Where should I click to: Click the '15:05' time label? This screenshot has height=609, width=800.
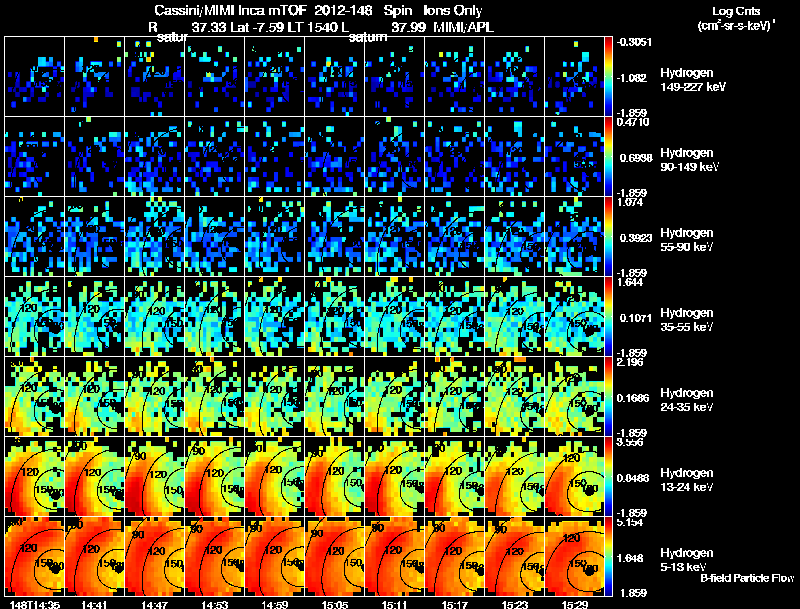tap(335, 604)
